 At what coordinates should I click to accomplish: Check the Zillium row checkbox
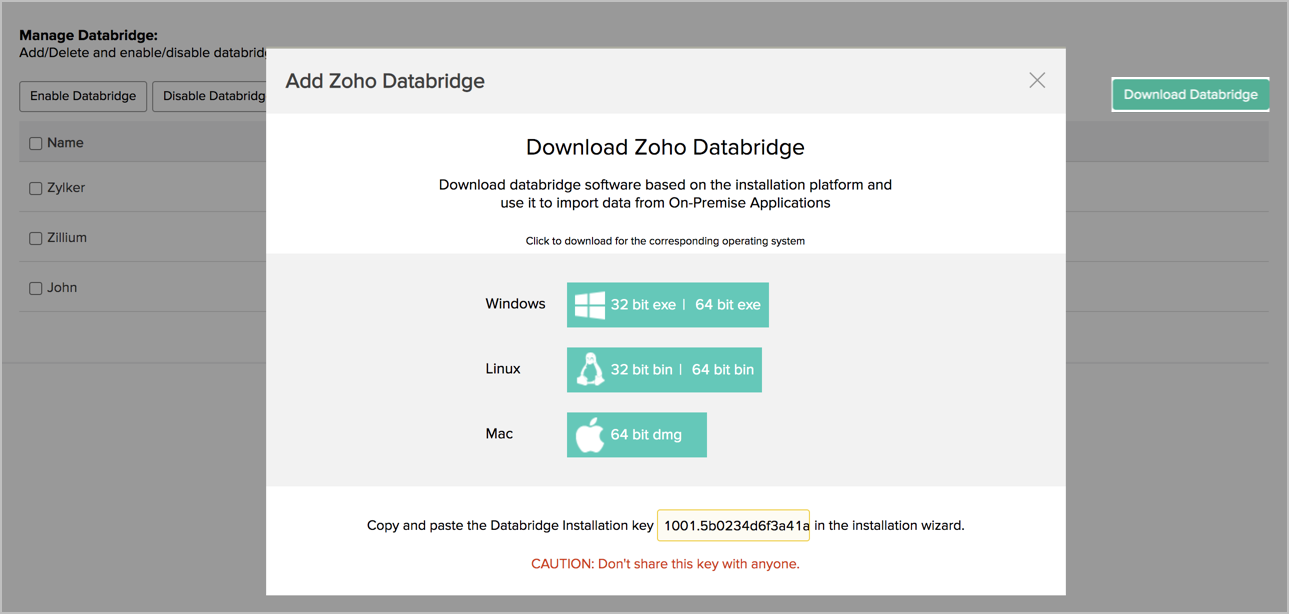coord(36,238)
